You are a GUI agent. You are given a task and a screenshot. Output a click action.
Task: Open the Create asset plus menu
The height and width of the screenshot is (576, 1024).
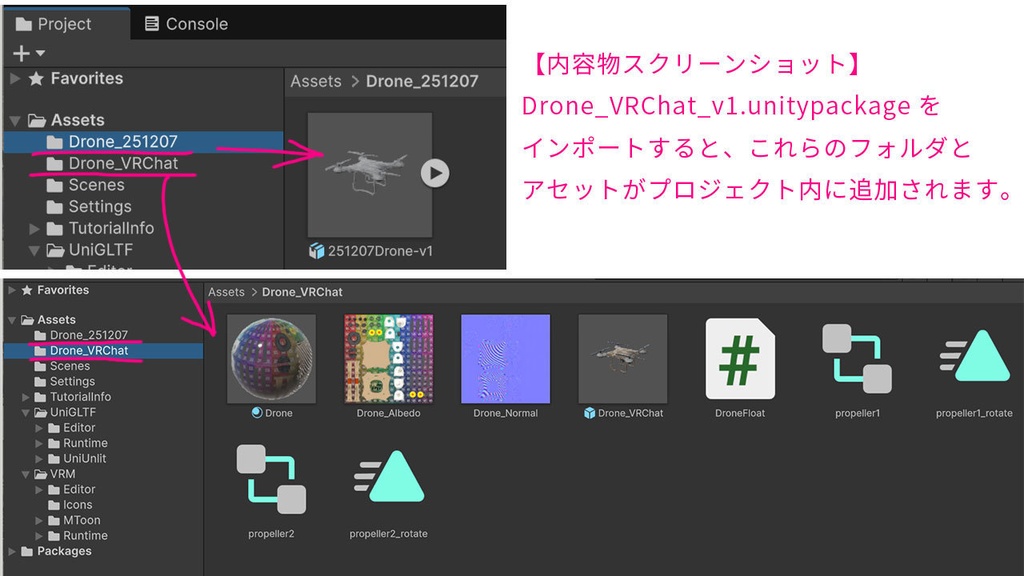pos(20,51)
